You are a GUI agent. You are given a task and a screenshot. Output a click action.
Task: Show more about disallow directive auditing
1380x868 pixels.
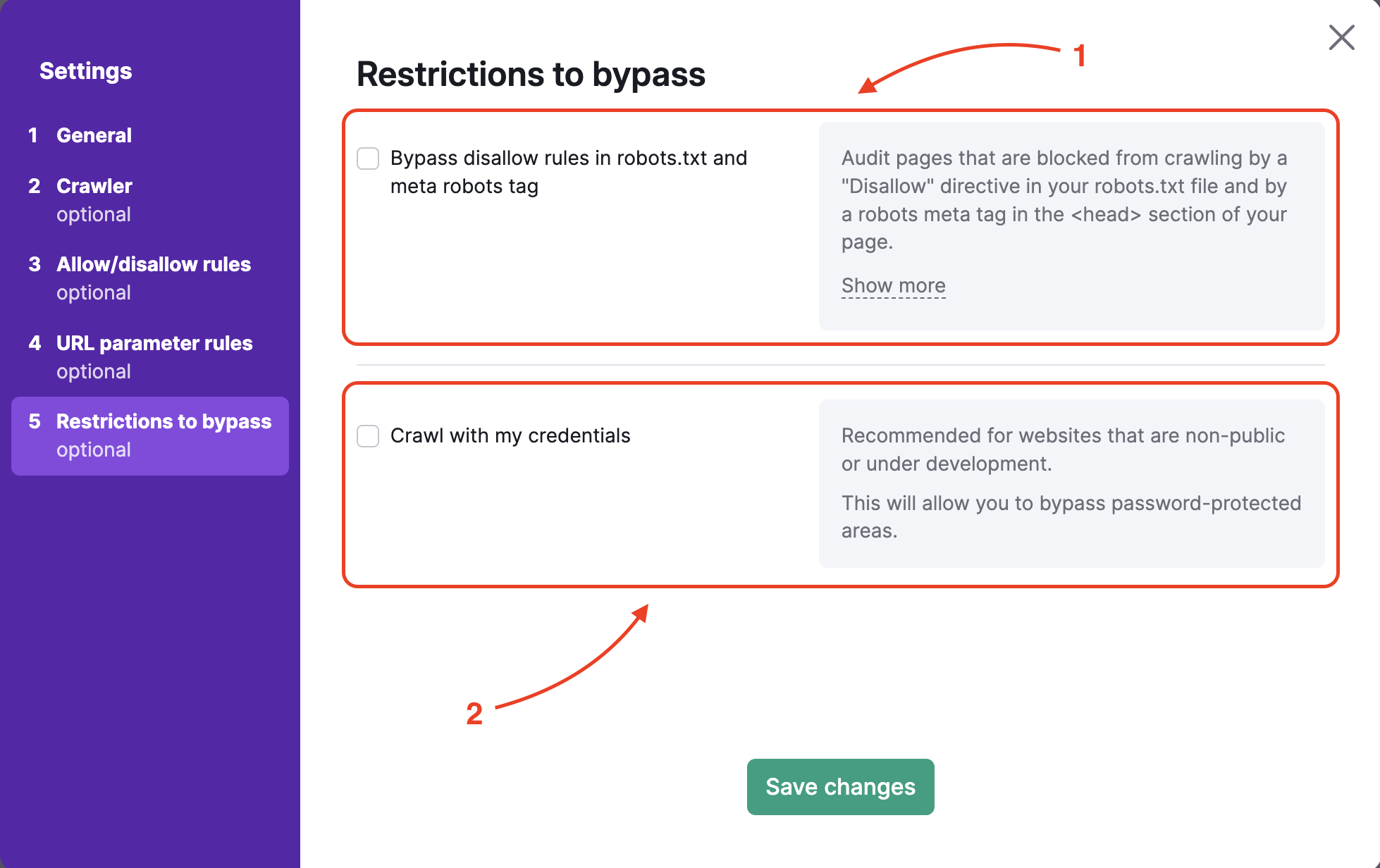point(892,285)
